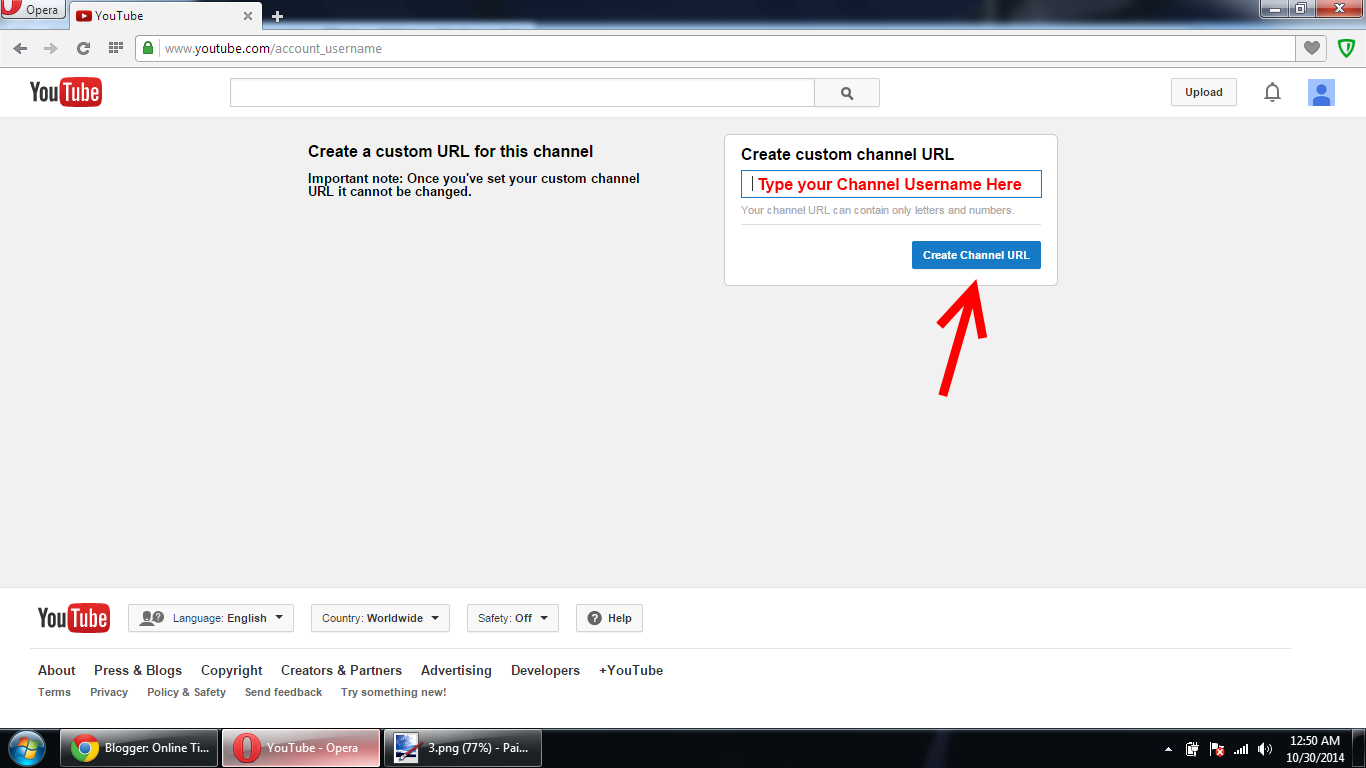The image size is (1366, 768).
Task: Click the footer Help button
Action: click(x=609, y=618)
